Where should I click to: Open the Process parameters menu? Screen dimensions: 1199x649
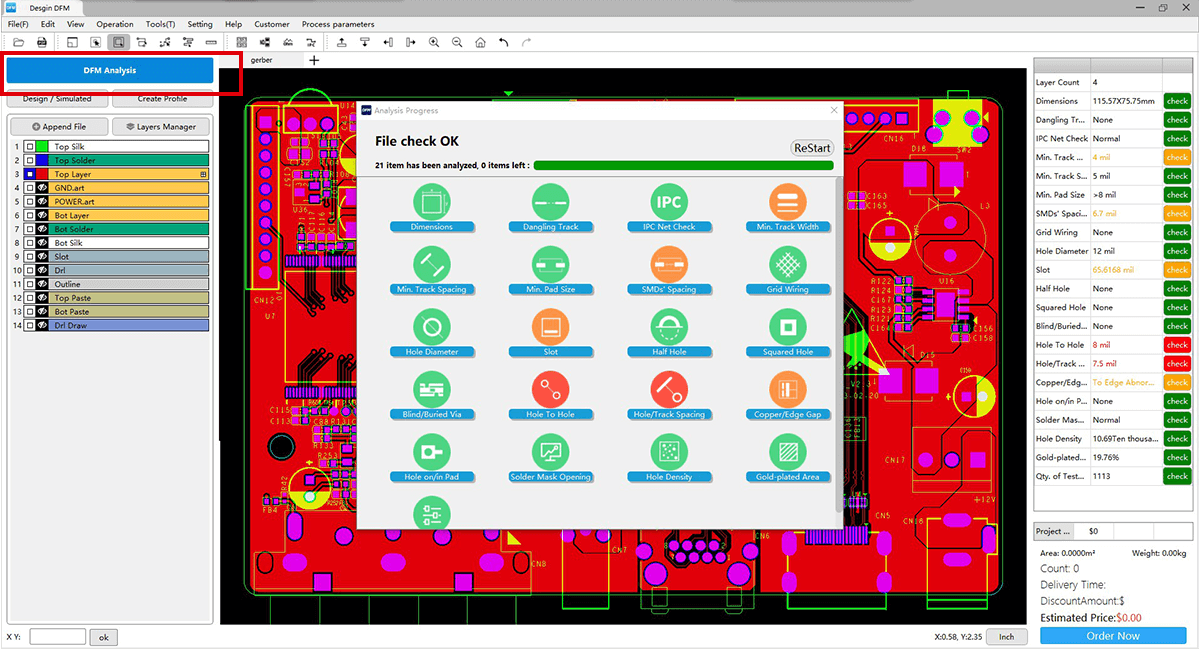coord(338,24)
